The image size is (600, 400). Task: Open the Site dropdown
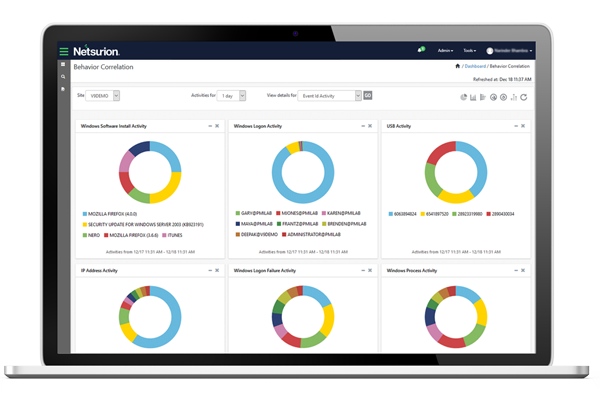103,96
